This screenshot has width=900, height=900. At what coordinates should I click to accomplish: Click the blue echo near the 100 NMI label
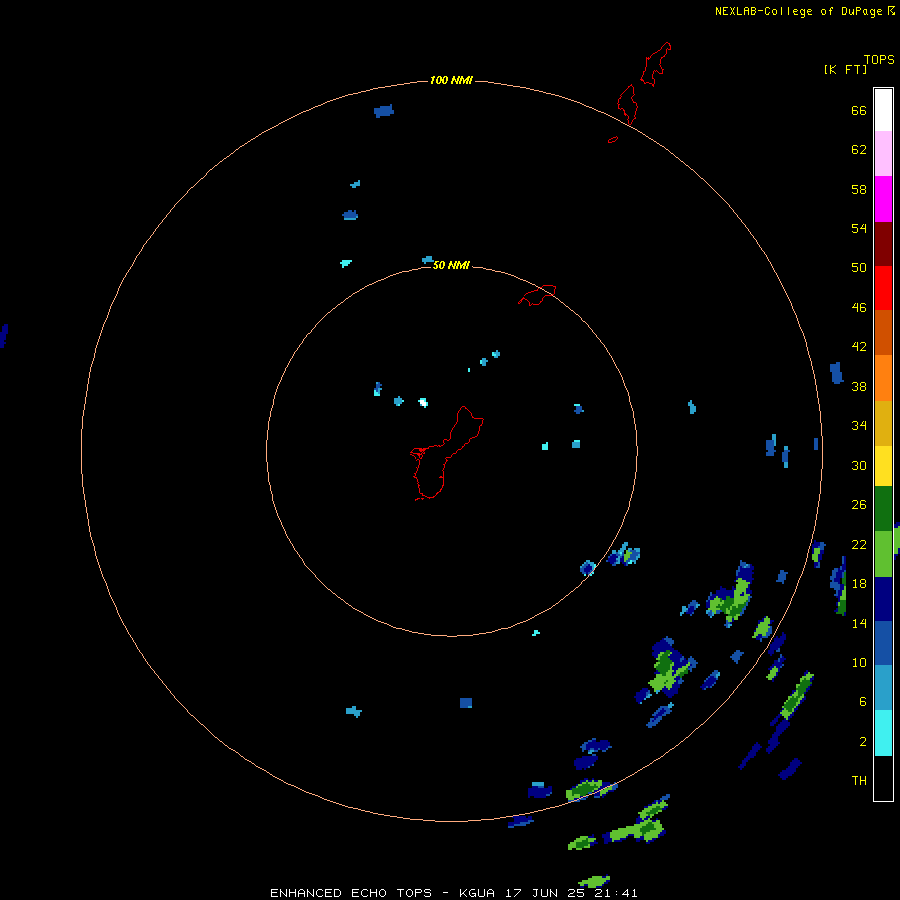384,111
